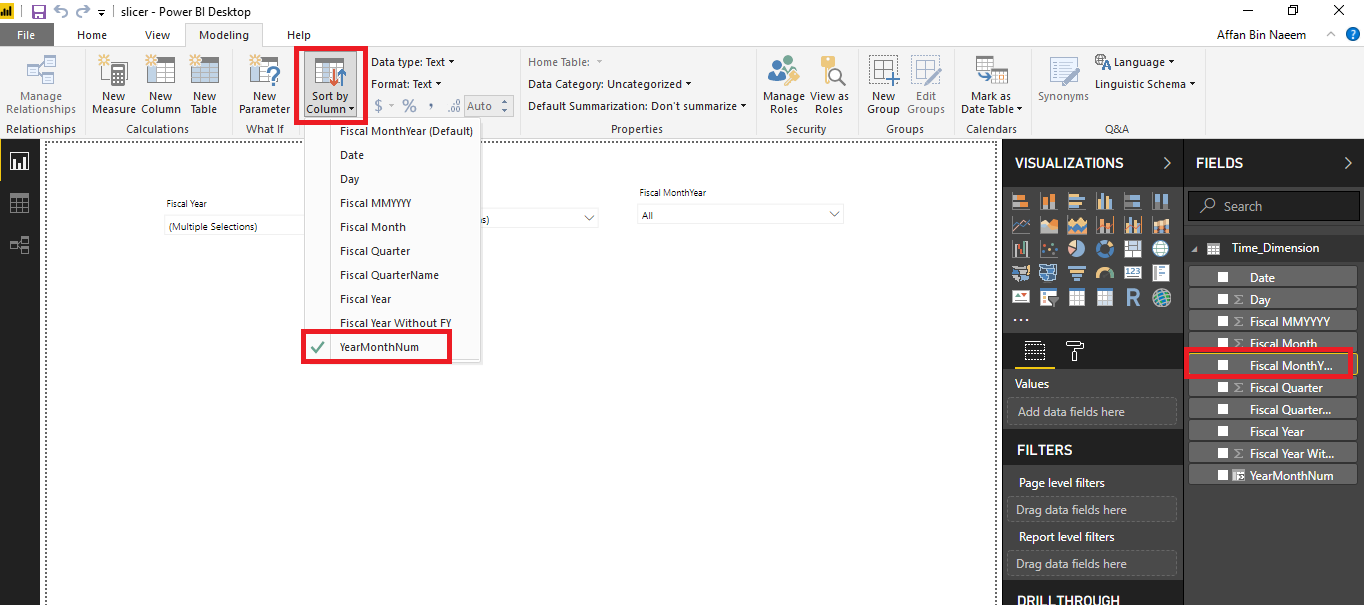
Task: Click New Group button
Action: click(884, 85)
